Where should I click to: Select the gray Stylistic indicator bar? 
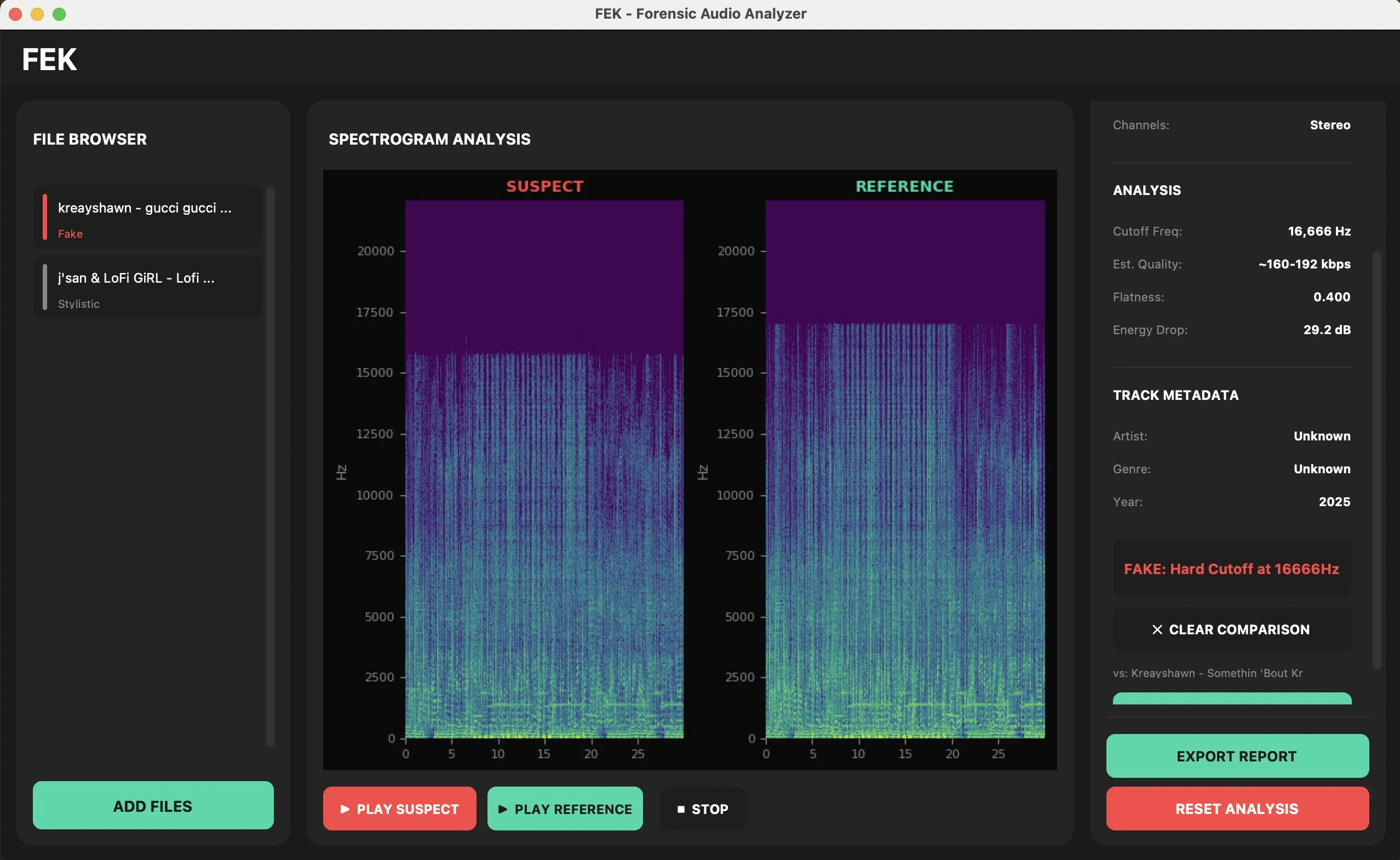44,286
